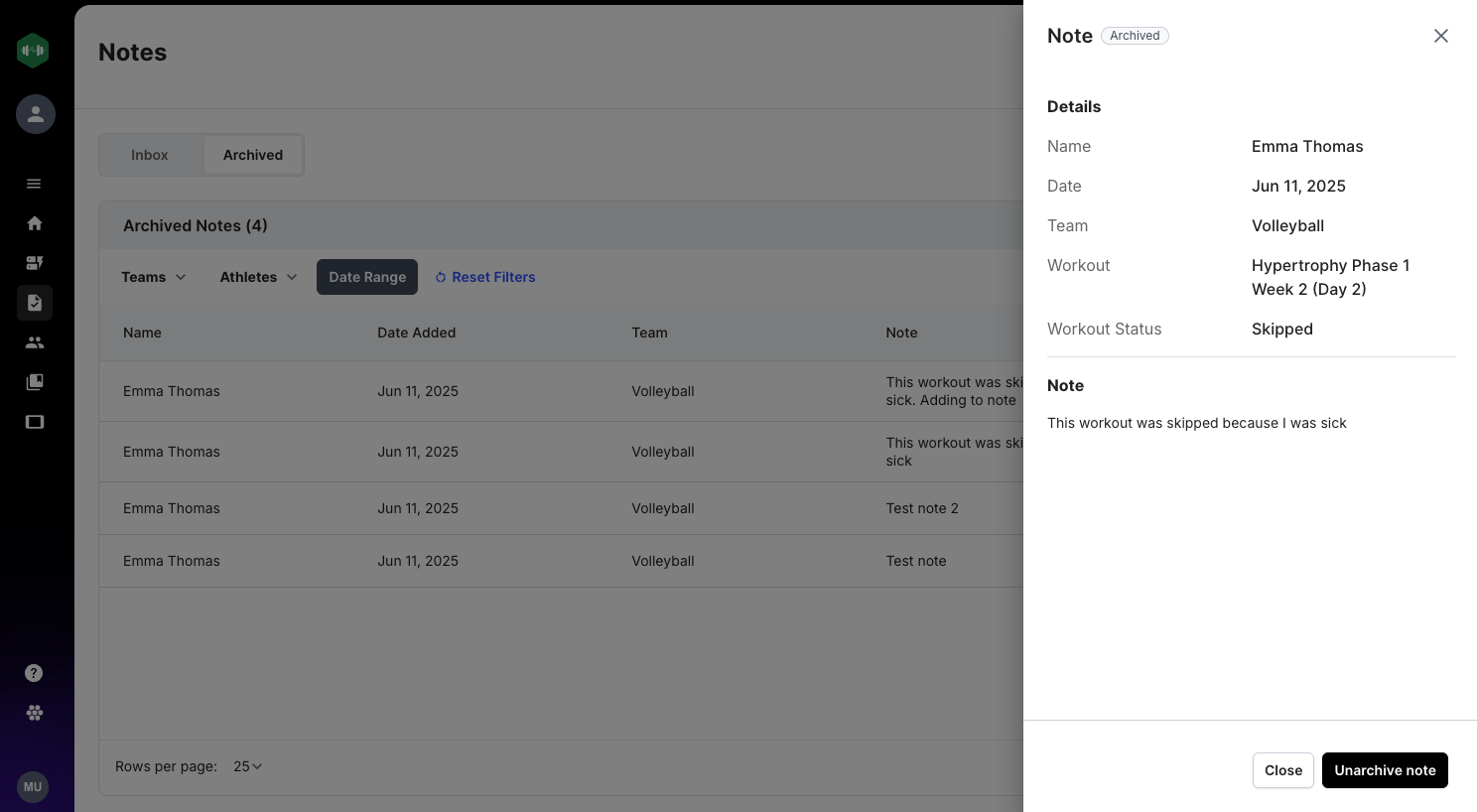Click the Team column header
The width and height of the screenshot is (1477, 812).
click(x=649, y=333)
